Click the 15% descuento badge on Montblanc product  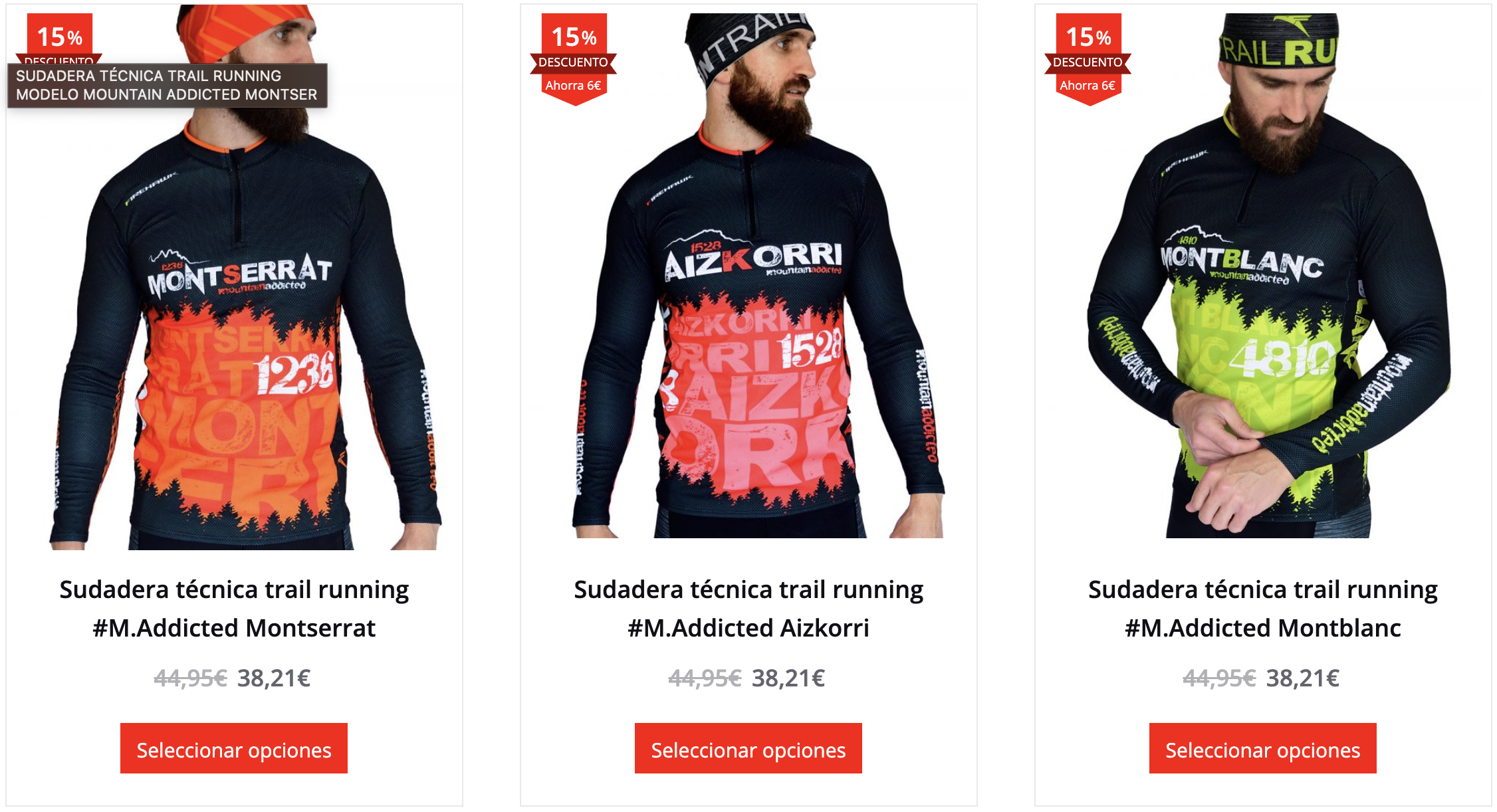[1088, 59]
